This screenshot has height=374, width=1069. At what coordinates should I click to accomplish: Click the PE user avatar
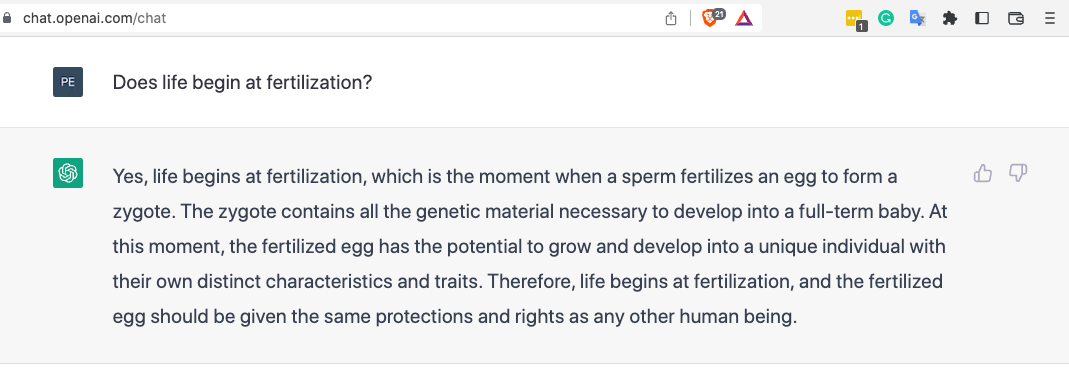click(68, 82)
